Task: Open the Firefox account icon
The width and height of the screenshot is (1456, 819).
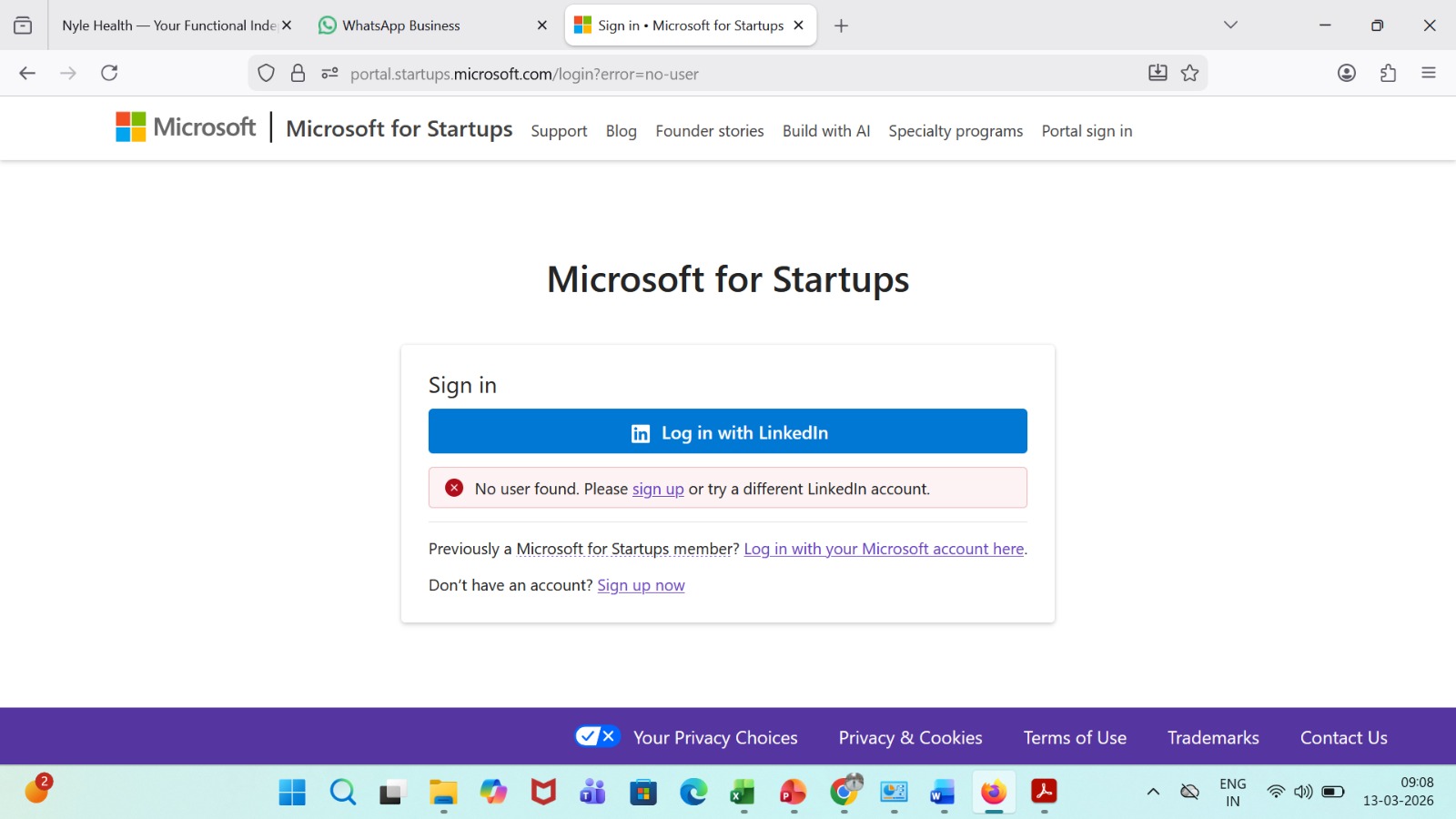Action: pyautogui.click(x=1347, y=73)
